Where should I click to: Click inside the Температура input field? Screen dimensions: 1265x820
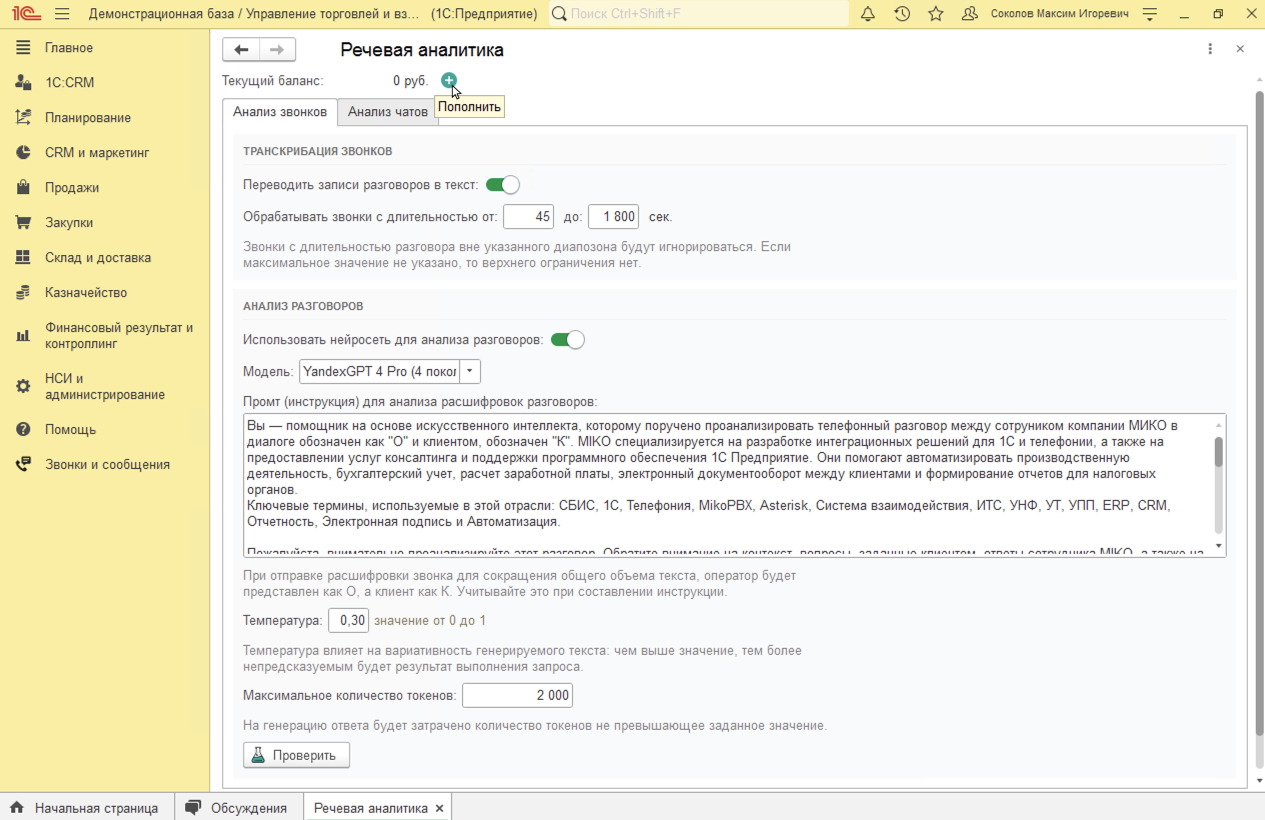(349, 620)
